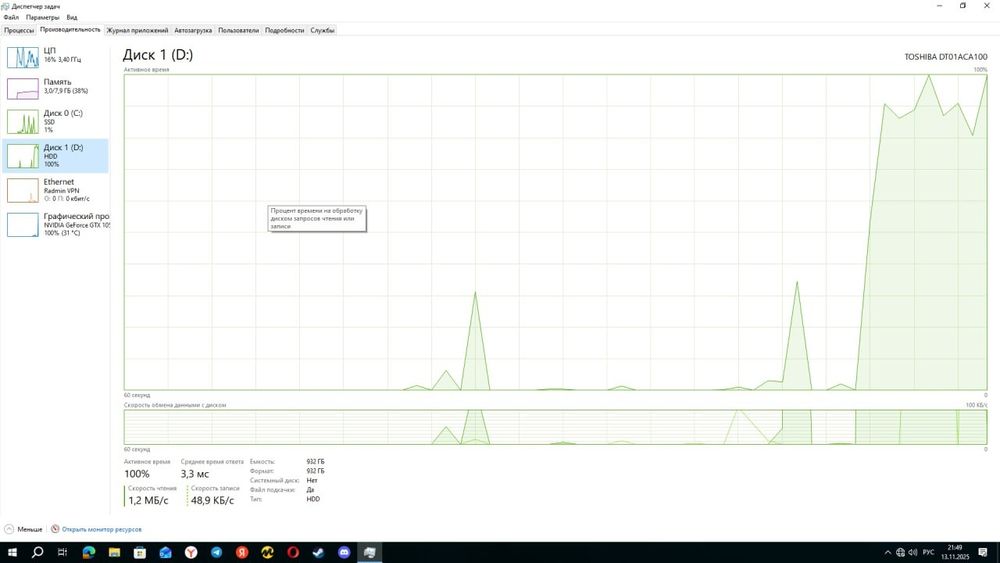Open taskbar search magnifier
1000x563 pixels.
point(37,552)
